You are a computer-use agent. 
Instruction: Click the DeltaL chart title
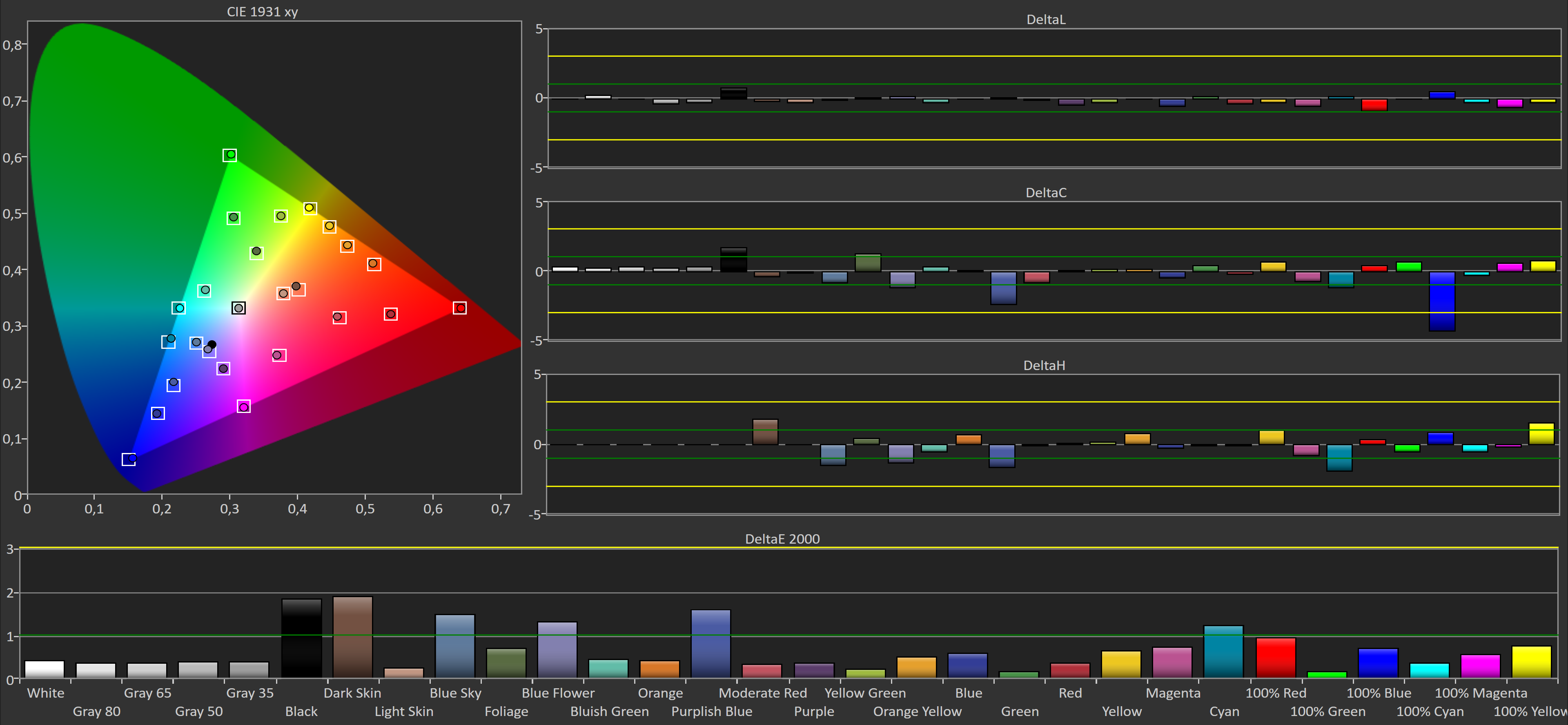tap(1045, 20)
